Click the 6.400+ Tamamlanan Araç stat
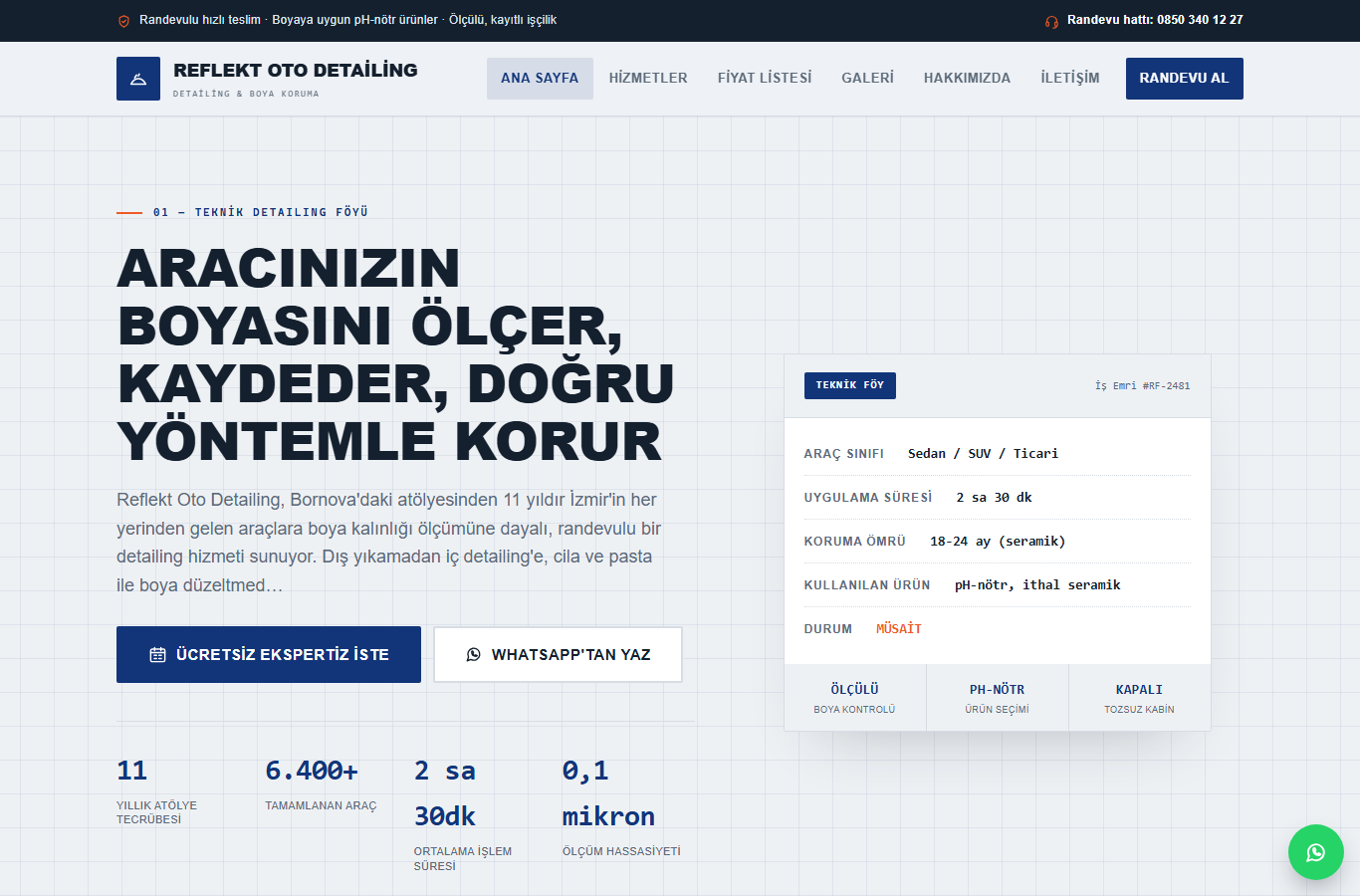This screenshot has width=1360, height=896. click(321, 784)
